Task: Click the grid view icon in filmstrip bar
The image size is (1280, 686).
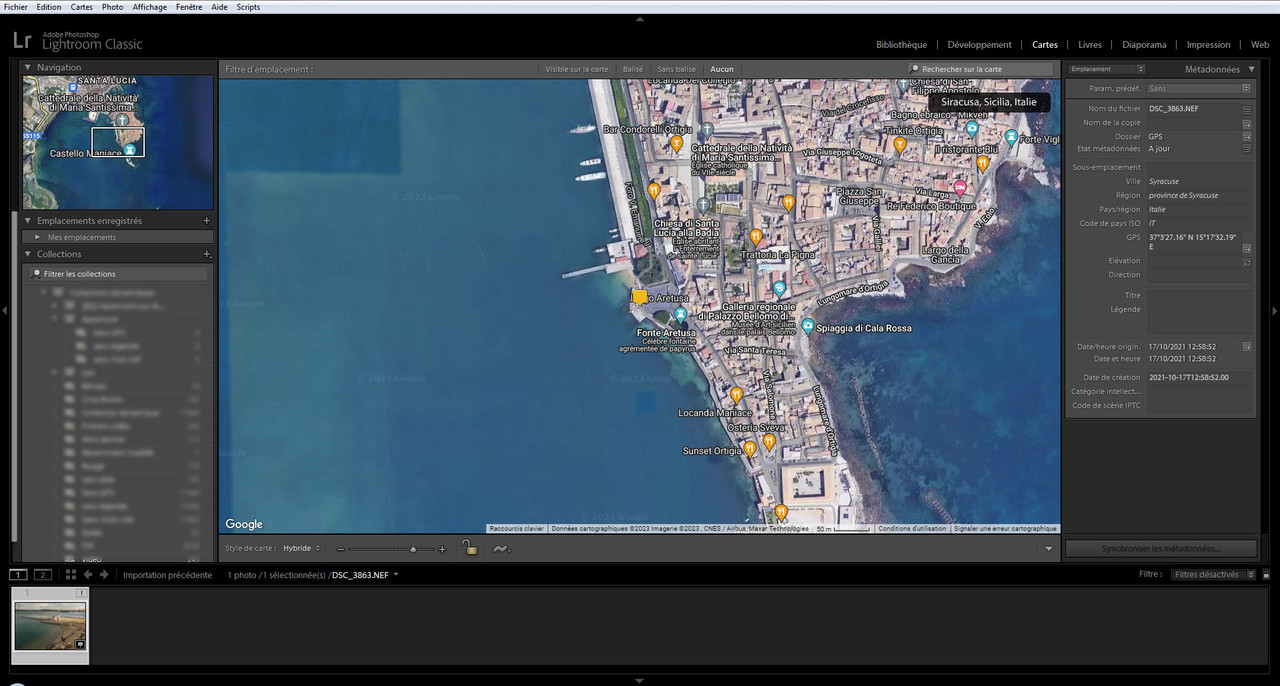Action: click(71, 575)
